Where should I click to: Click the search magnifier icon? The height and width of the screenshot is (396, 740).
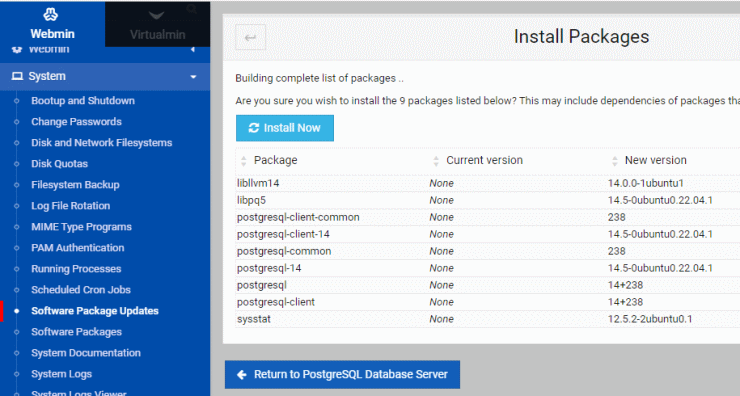click(x=192, y=8)
